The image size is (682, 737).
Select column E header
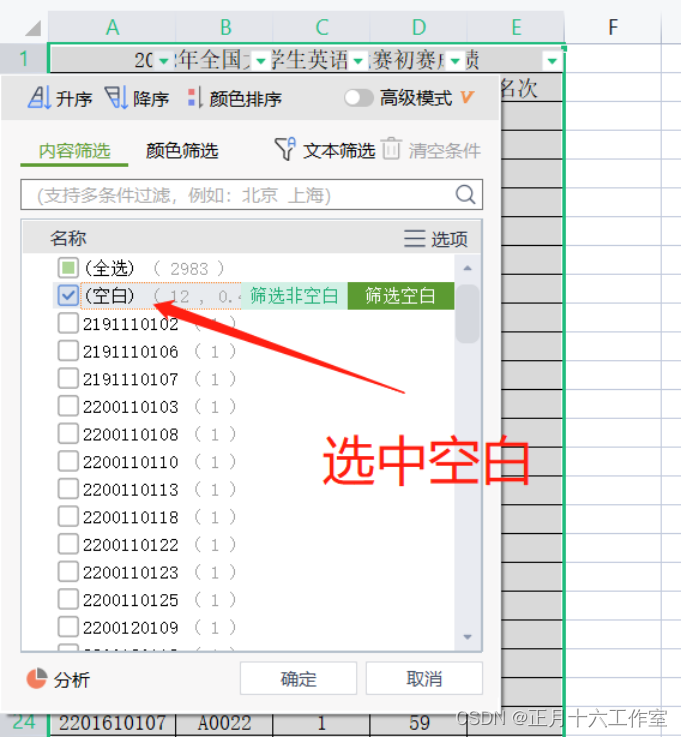tap(516, 27)
